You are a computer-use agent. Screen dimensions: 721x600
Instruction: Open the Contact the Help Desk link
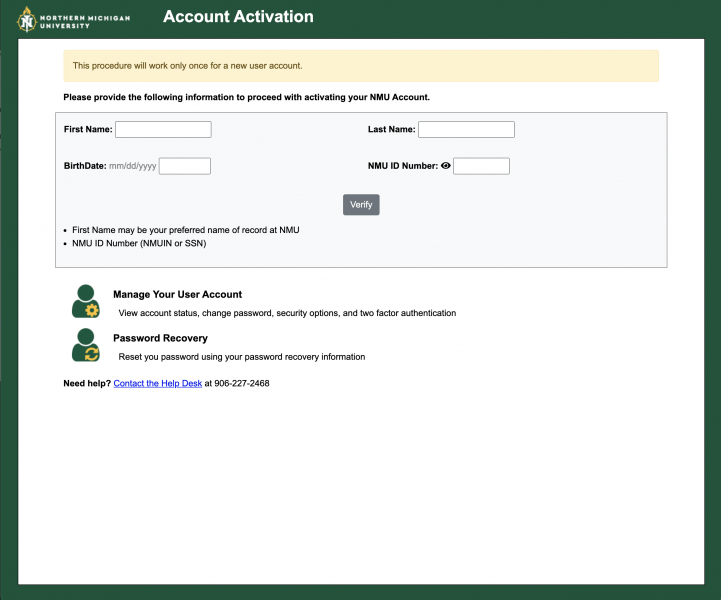click(158, 383)
